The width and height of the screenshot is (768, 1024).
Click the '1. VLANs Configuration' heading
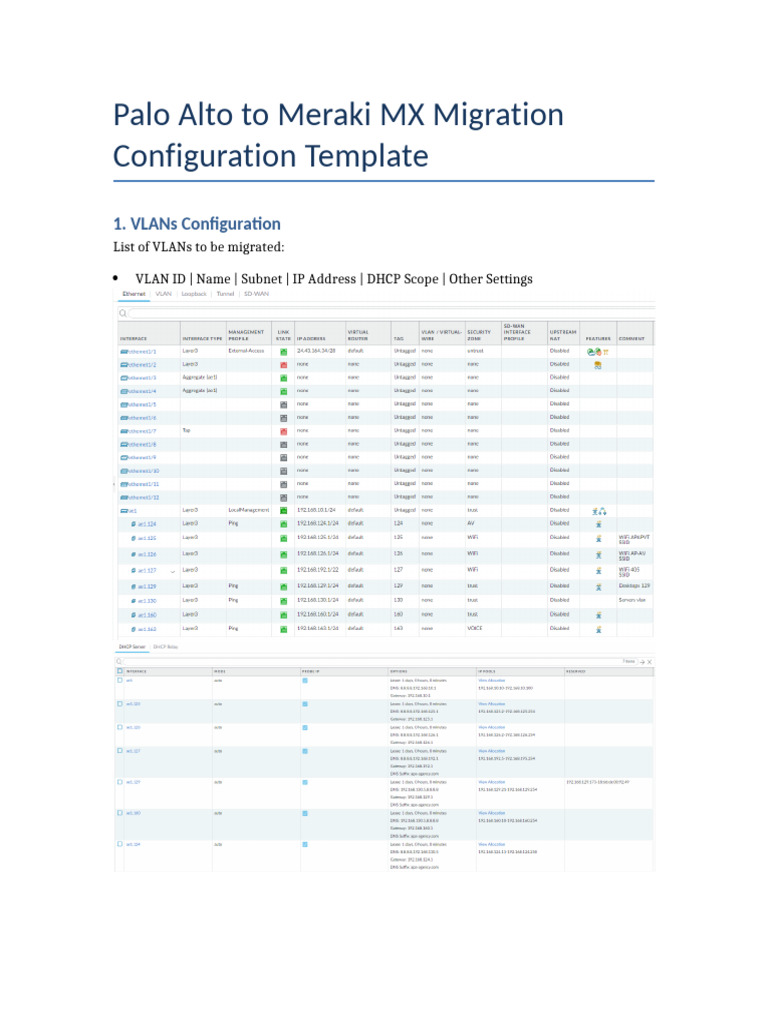(x=197, y=224)
